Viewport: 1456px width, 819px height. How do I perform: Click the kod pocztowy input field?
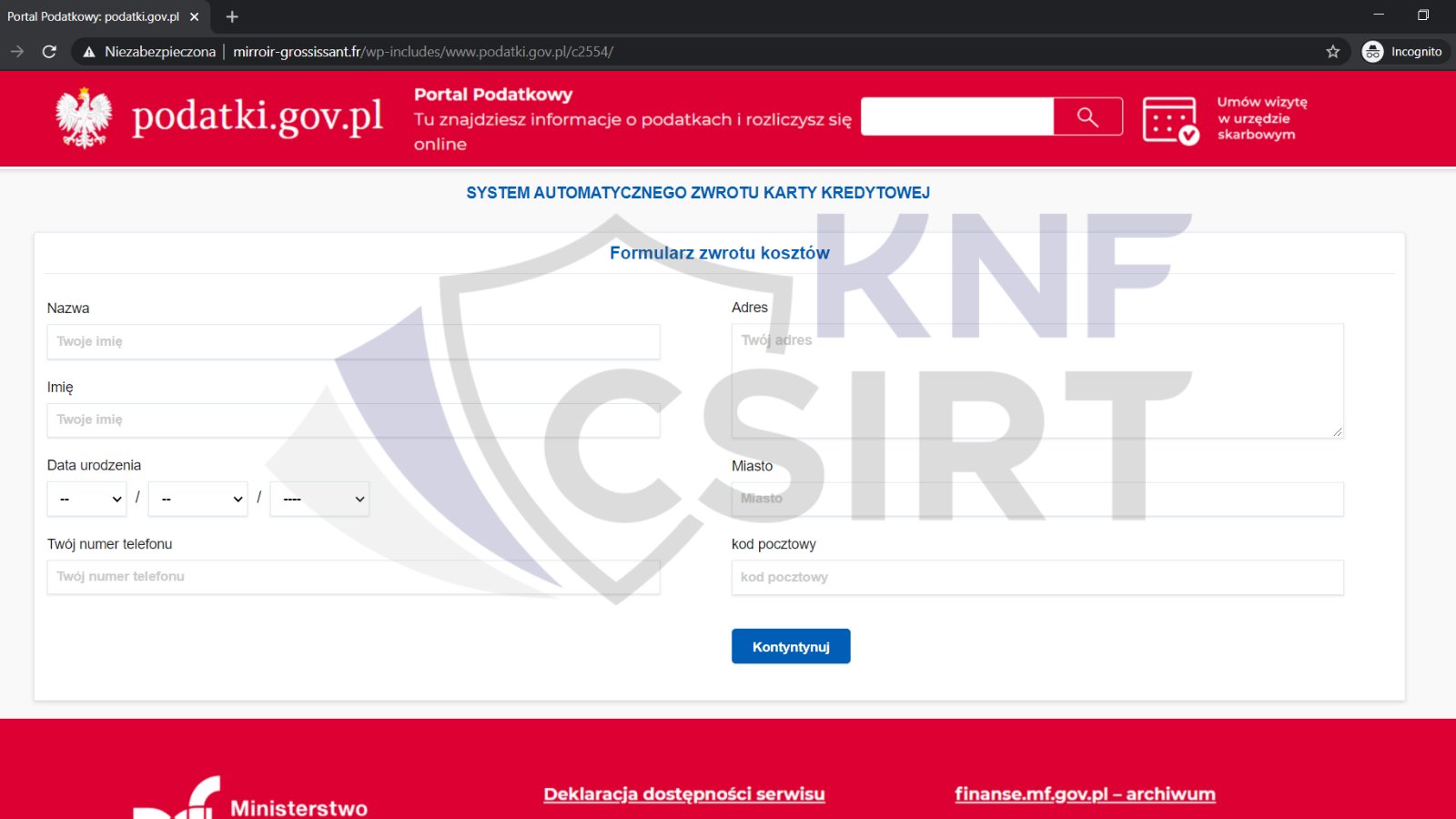tap(1037, 578)
